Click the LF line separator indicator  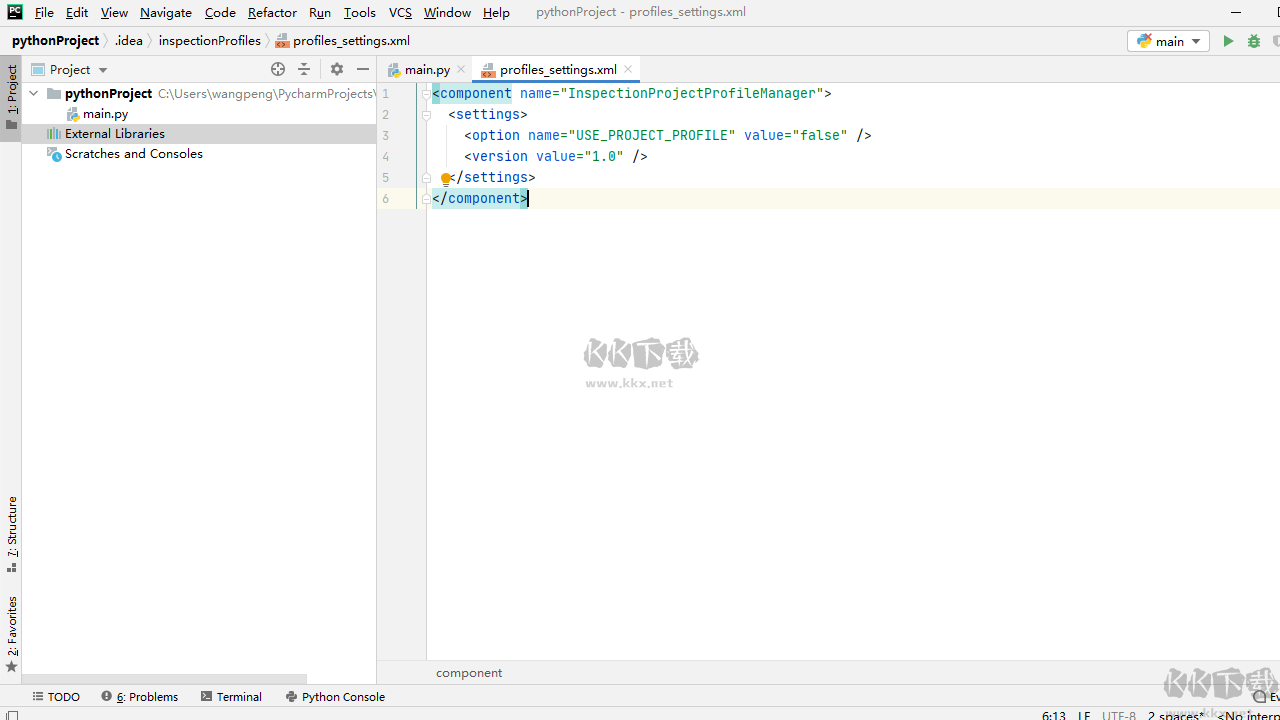(1085, 715)
